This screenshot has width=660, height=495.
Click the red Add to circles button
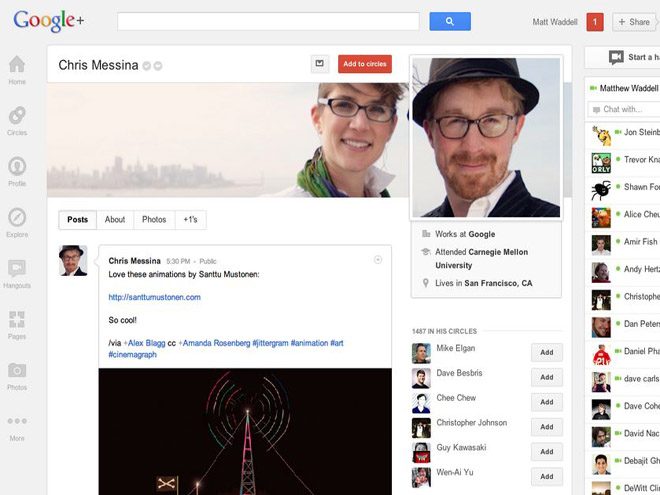[x=365, y=64]
